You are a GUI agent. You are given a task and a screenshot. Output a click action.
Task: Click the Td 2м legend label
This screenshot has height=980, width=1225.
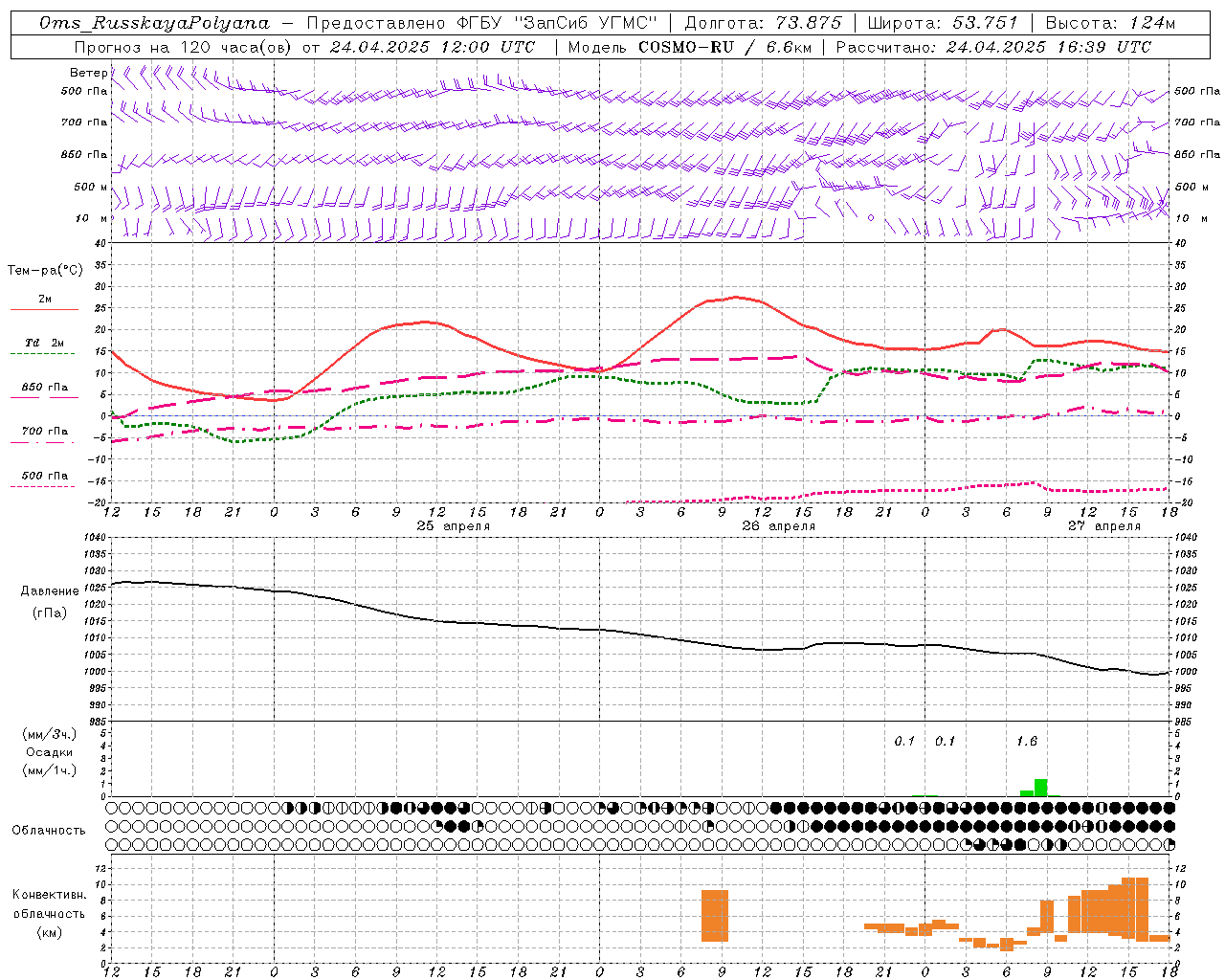point(45,343)
